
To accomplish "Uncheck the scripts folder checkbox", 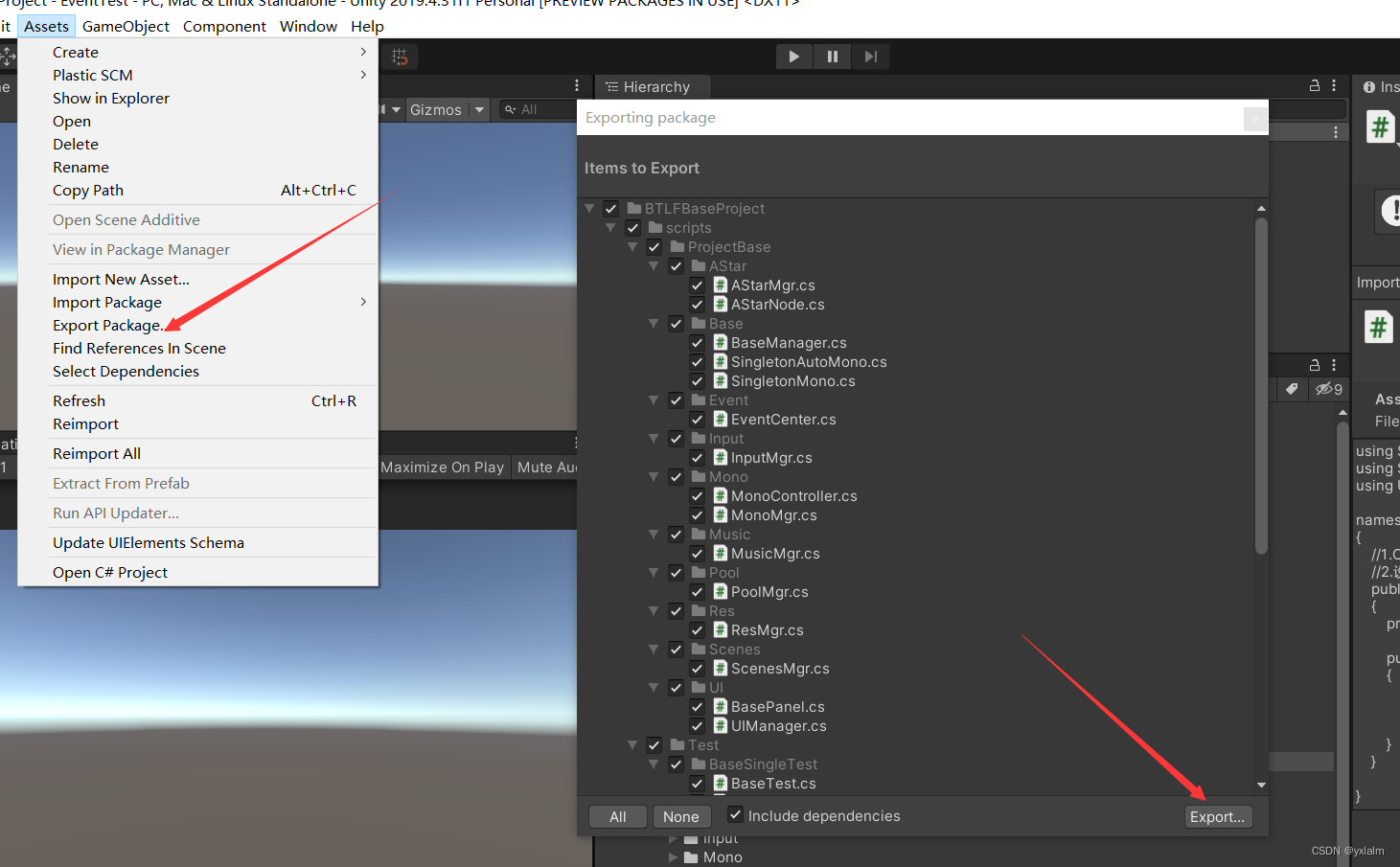I will click(632, 227).
